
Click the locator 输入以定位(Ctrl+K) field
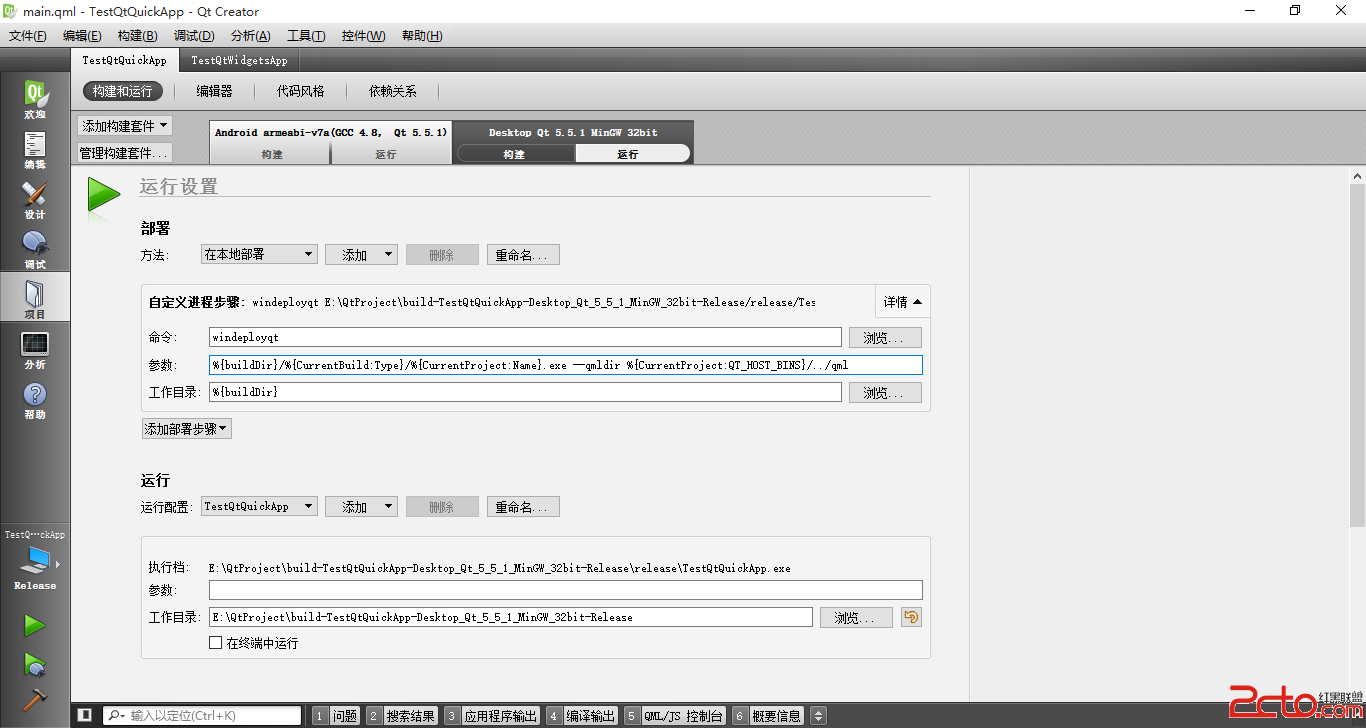click(x=202, y=715)
